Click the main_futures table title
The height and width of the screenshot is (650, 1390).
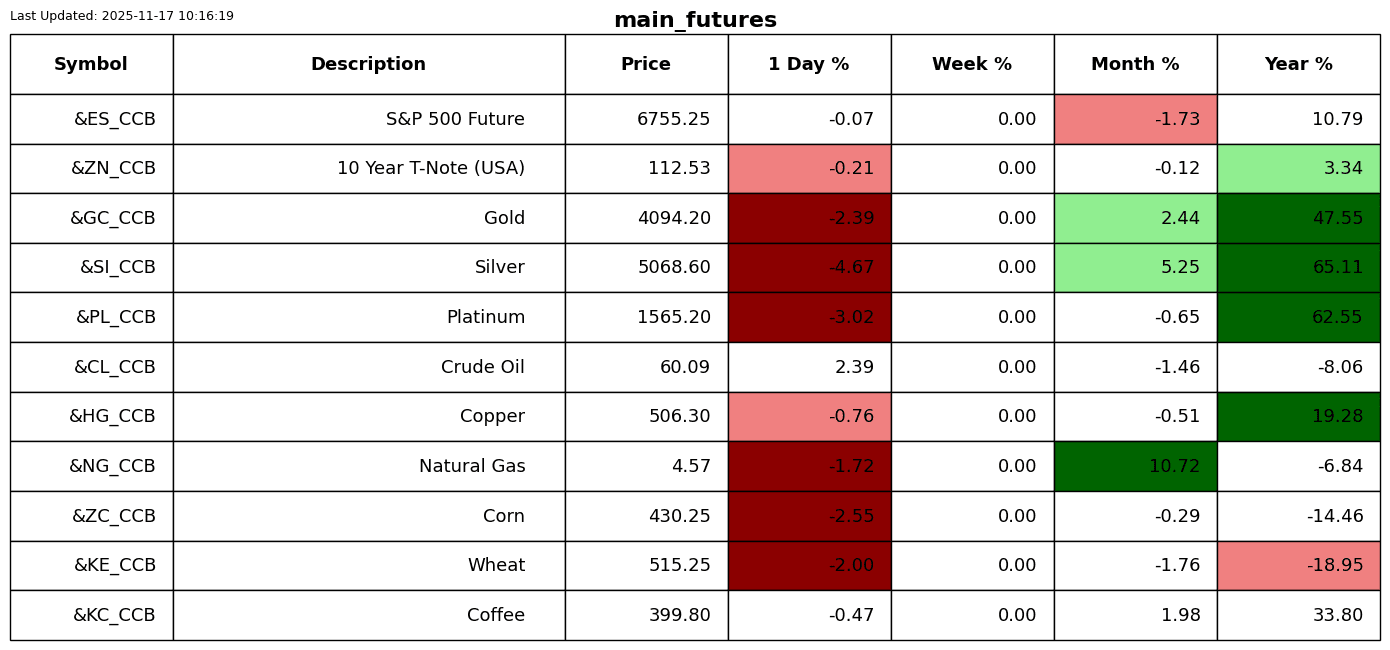[x=695, y=21]
